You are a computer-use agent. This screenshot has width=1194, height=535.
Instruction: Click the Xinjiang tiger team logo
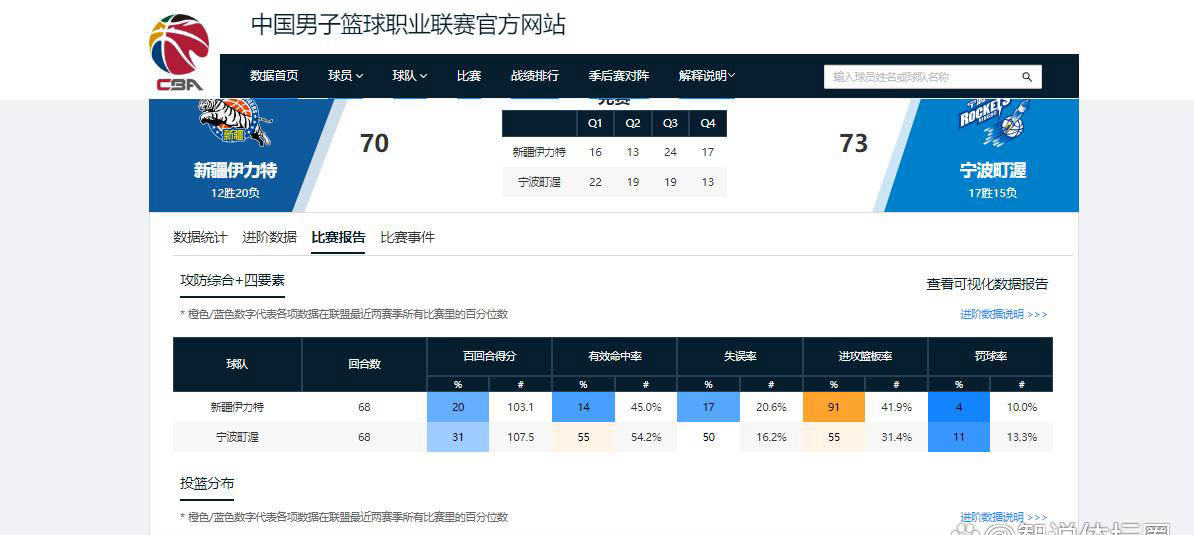[x=235, y=122]
